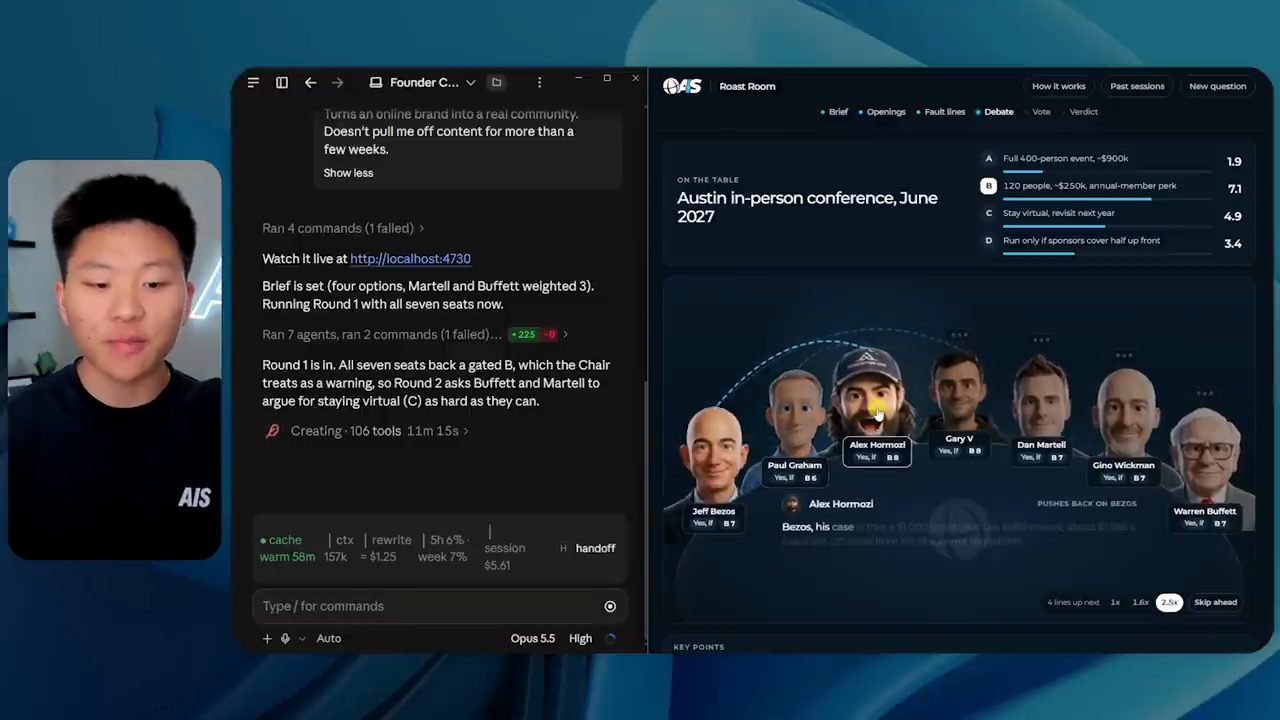Set playback speed to 1x
1280x720 pixels.
pos(1115,602)
